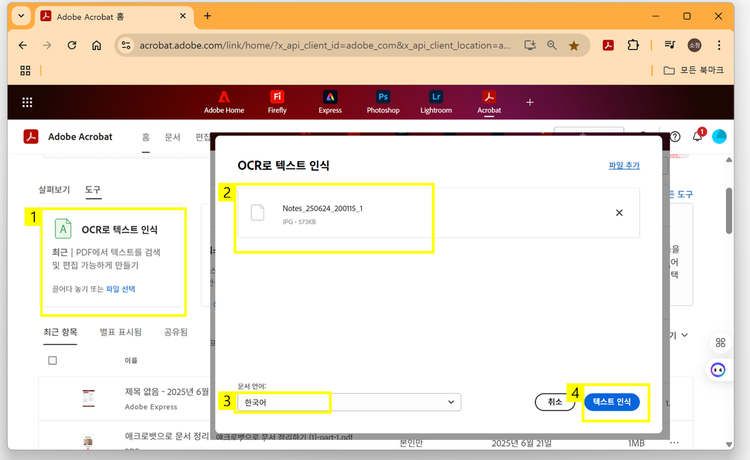Viewport: 750px width, 460px height.
Task: Open Chrome profile avatar
Action: (694, 45)
